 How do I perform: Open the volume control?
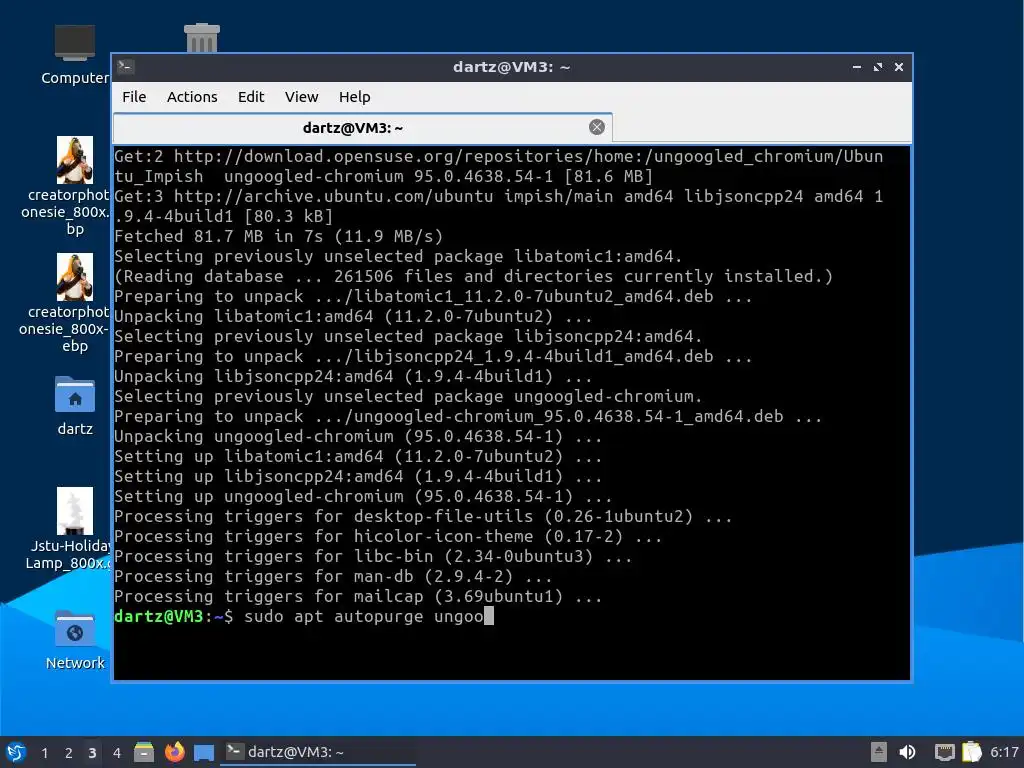point(907,752)
